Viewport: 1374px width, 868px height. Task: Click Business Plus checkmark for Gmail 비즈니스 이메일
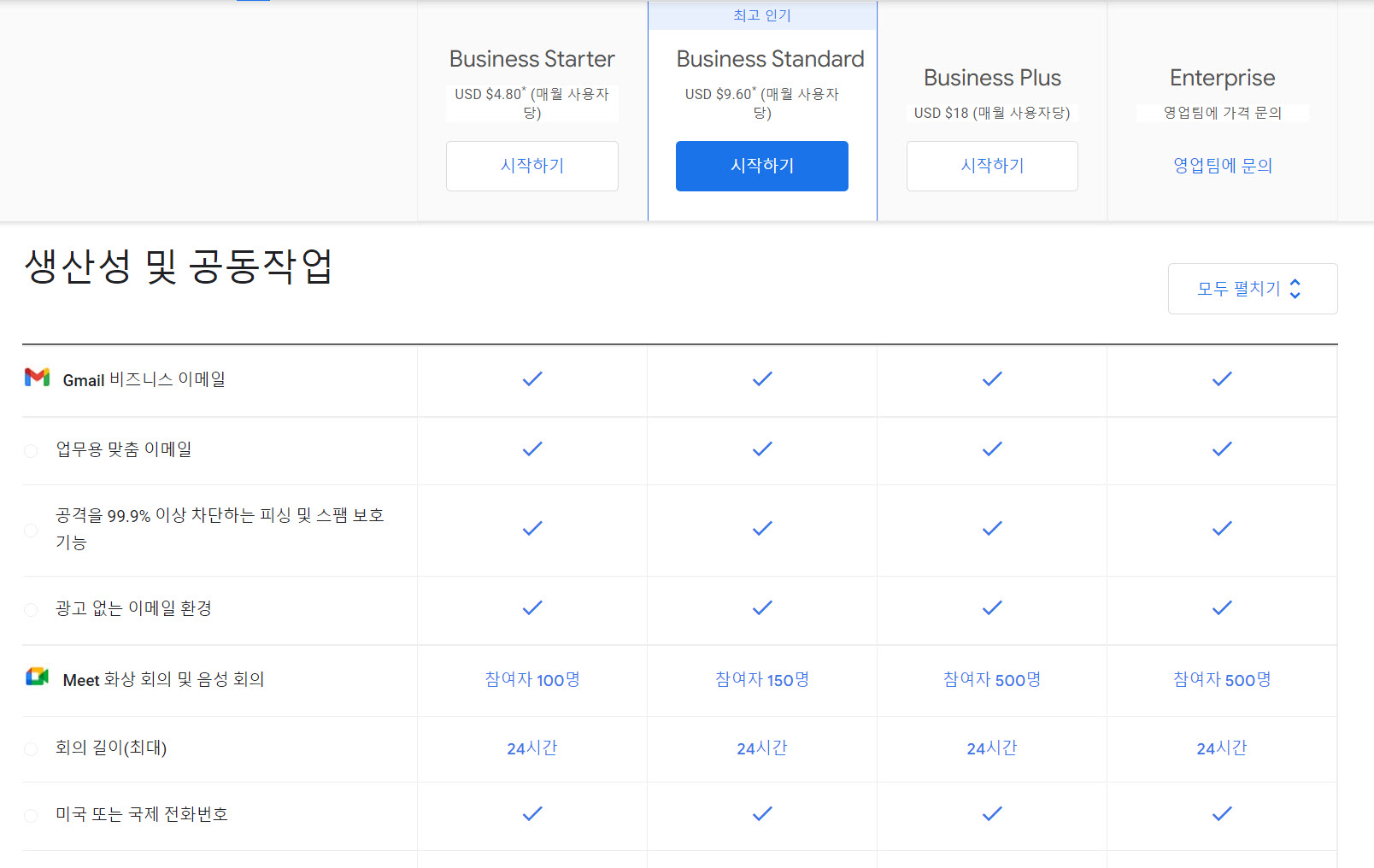pyautogui.click(x=992, y=378)
